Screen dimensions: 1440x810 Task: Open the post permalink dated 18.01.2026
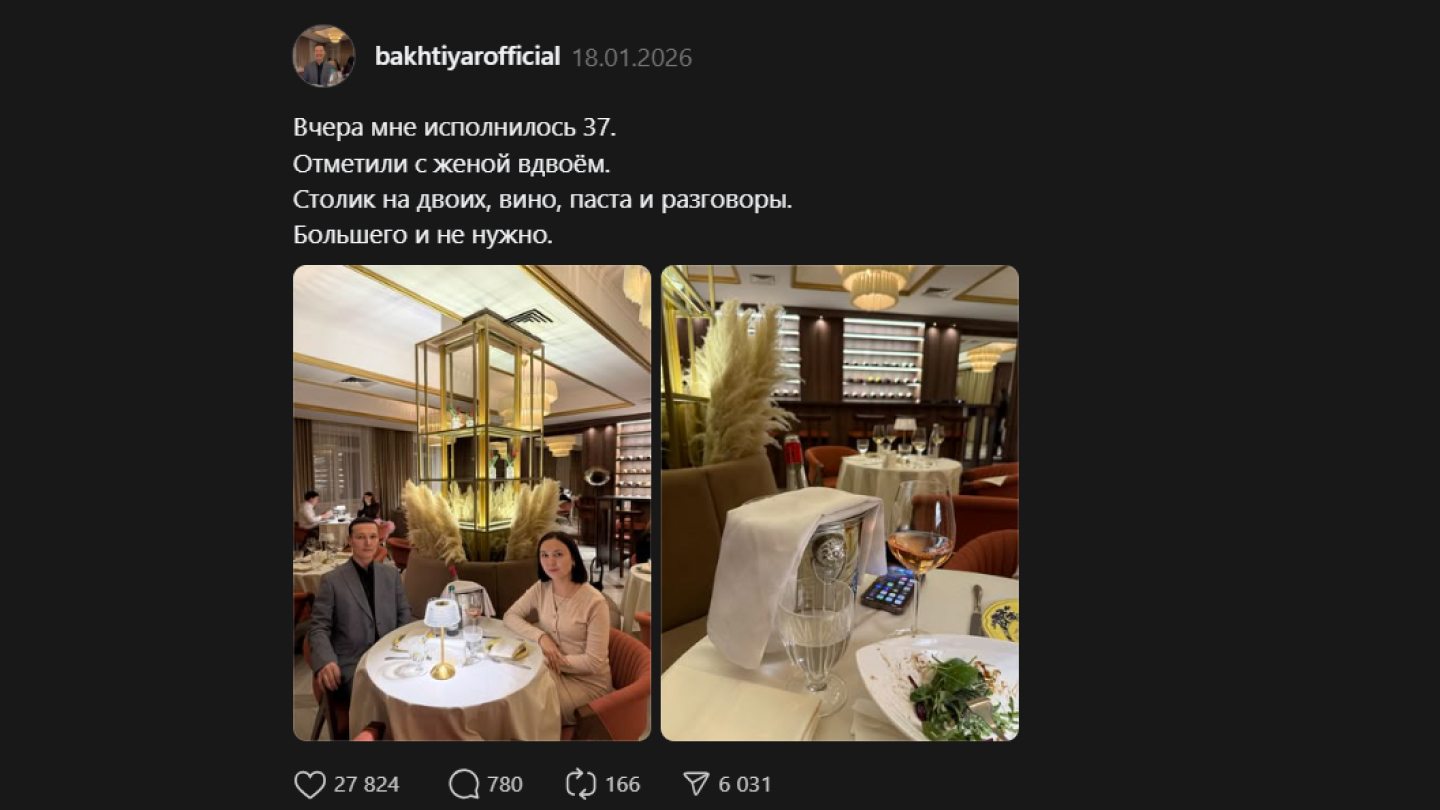point(632,58)
